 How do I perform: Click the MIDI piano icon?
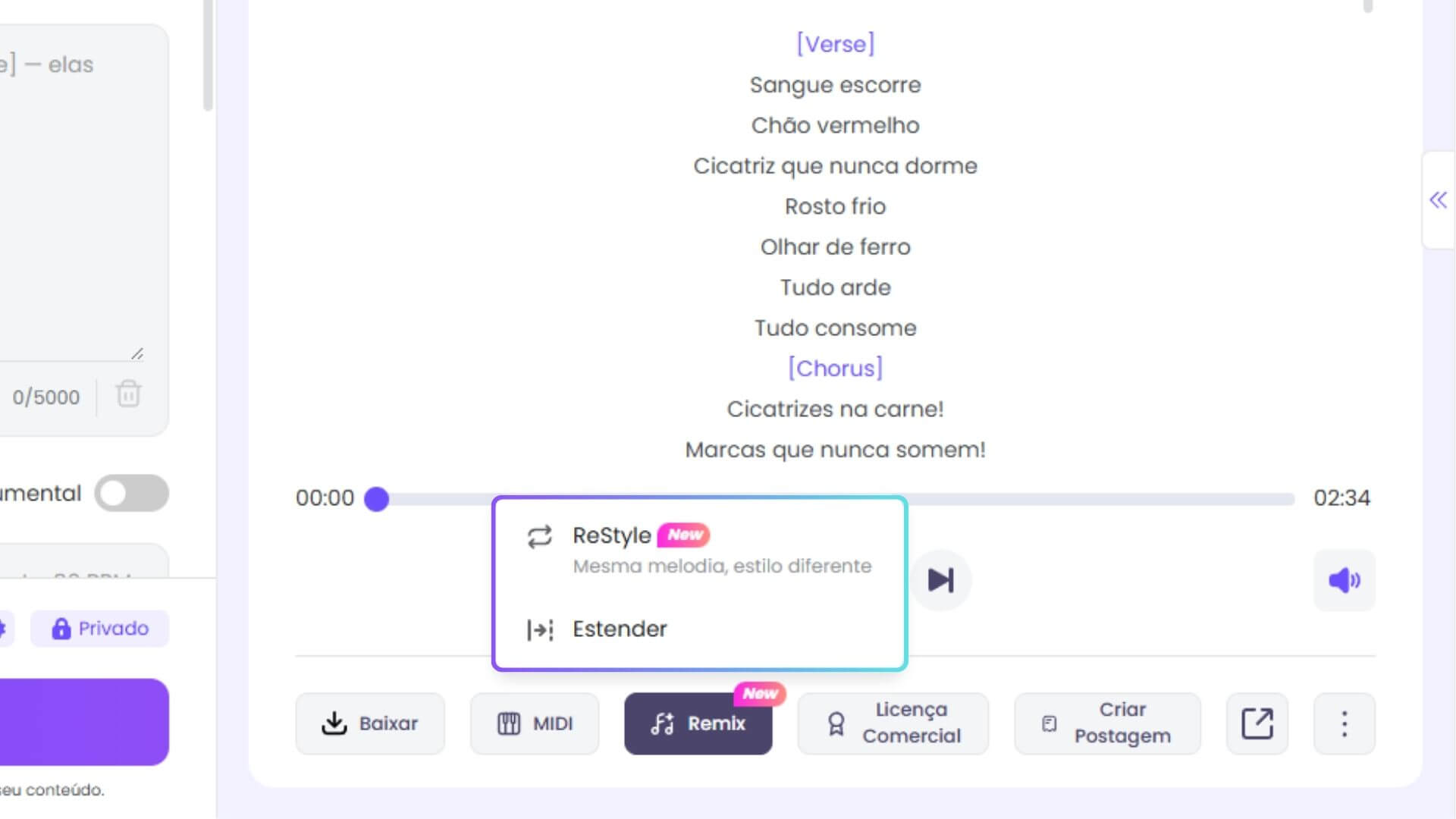(x=508, y=723)
